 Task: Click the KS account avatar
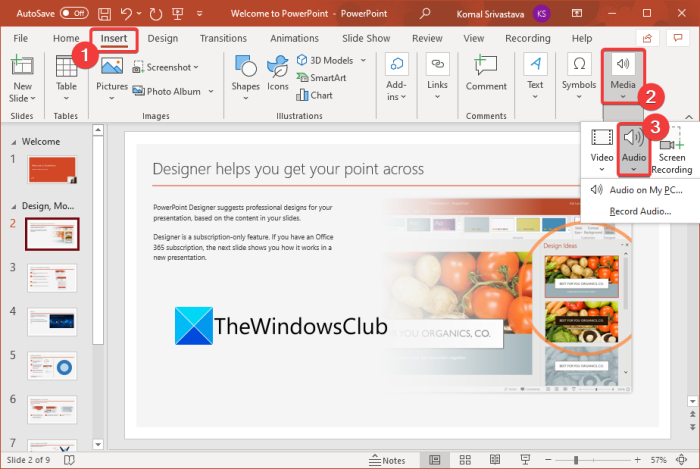point(542,13)
